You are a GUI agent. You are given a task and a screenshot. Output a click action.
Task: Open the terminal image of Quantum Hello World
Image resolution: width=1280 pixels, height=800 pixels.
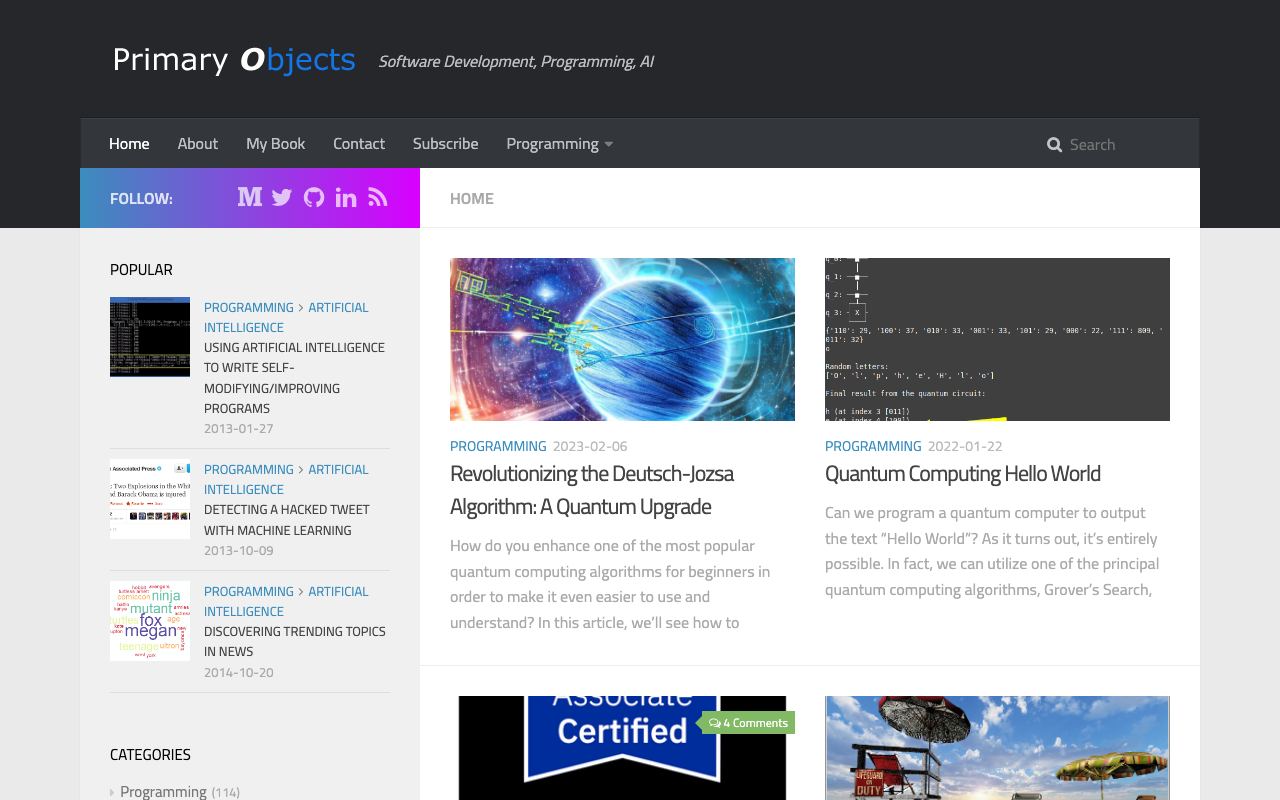[x=997, y=339]
